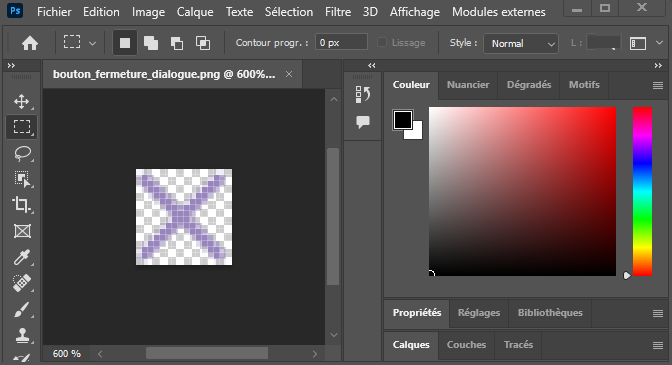The image size is (672, 365).
Task: Switch to the Motifs tab
Action: pyautogui.click(x=584, y=85)
